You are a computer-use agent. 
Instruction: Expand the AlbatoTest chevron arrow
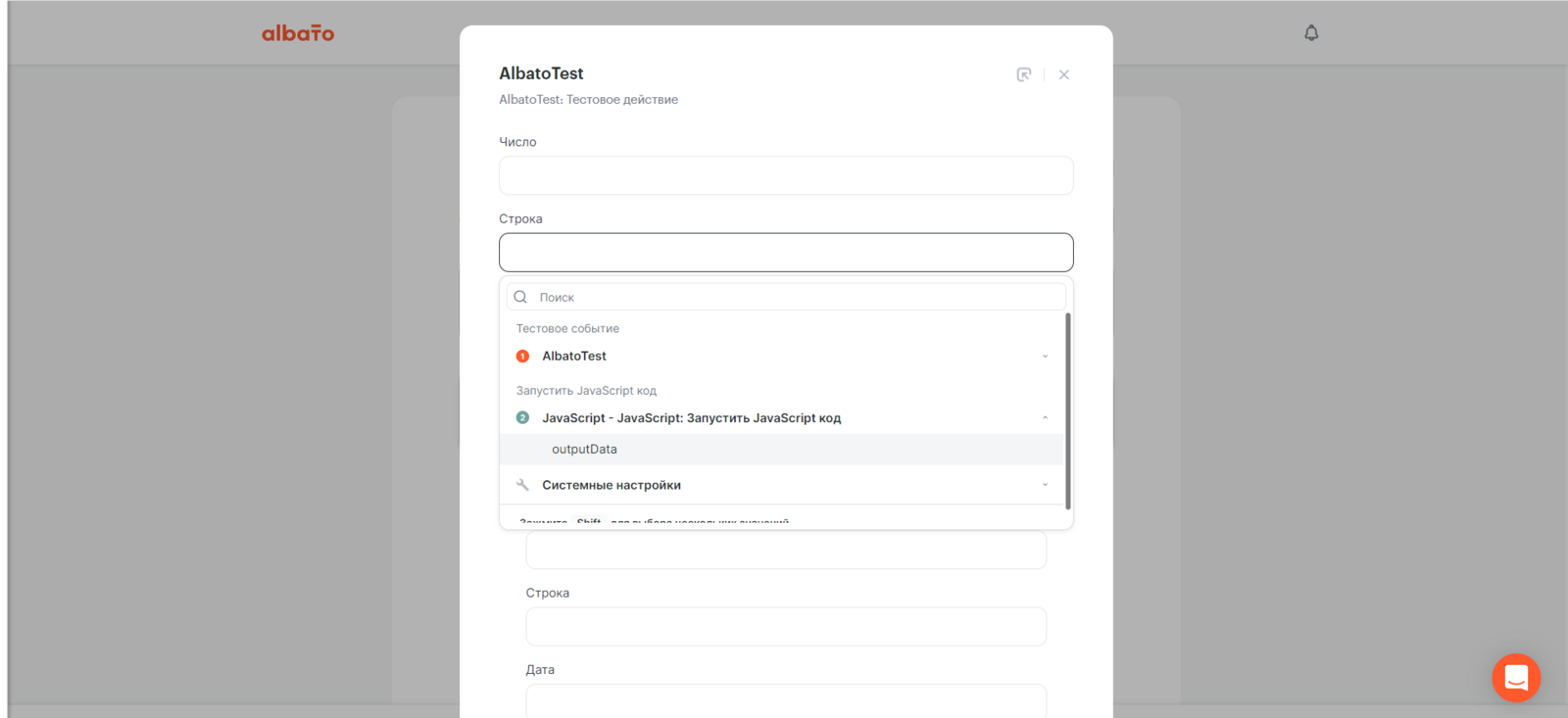[x=1045, y=357]
